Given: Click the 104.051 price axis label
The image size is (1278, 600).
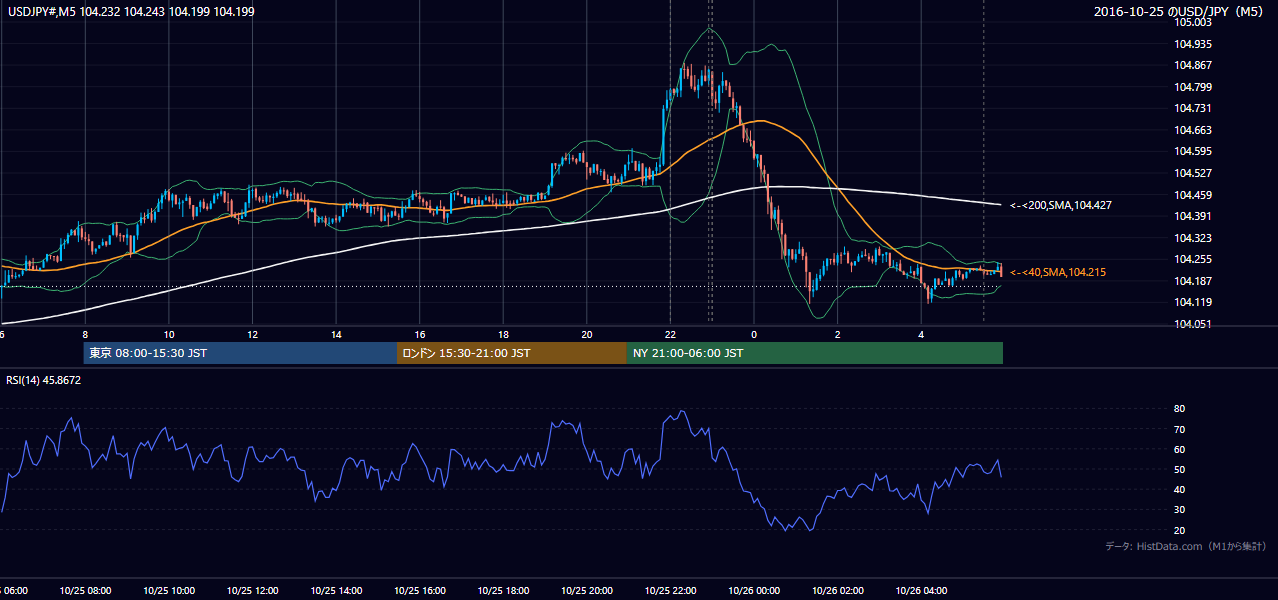Looking at the screenshot, I should tap(1195, 324).
